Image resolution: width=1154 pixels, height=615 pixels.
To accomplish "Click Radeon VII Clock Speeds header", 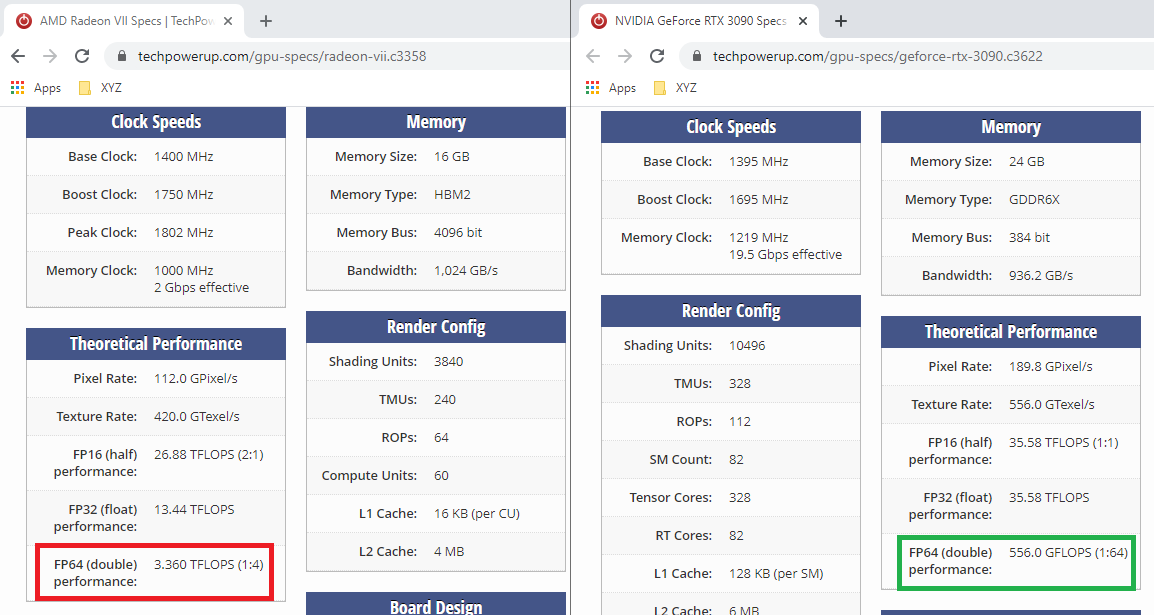I will click(x=156, y=122).
